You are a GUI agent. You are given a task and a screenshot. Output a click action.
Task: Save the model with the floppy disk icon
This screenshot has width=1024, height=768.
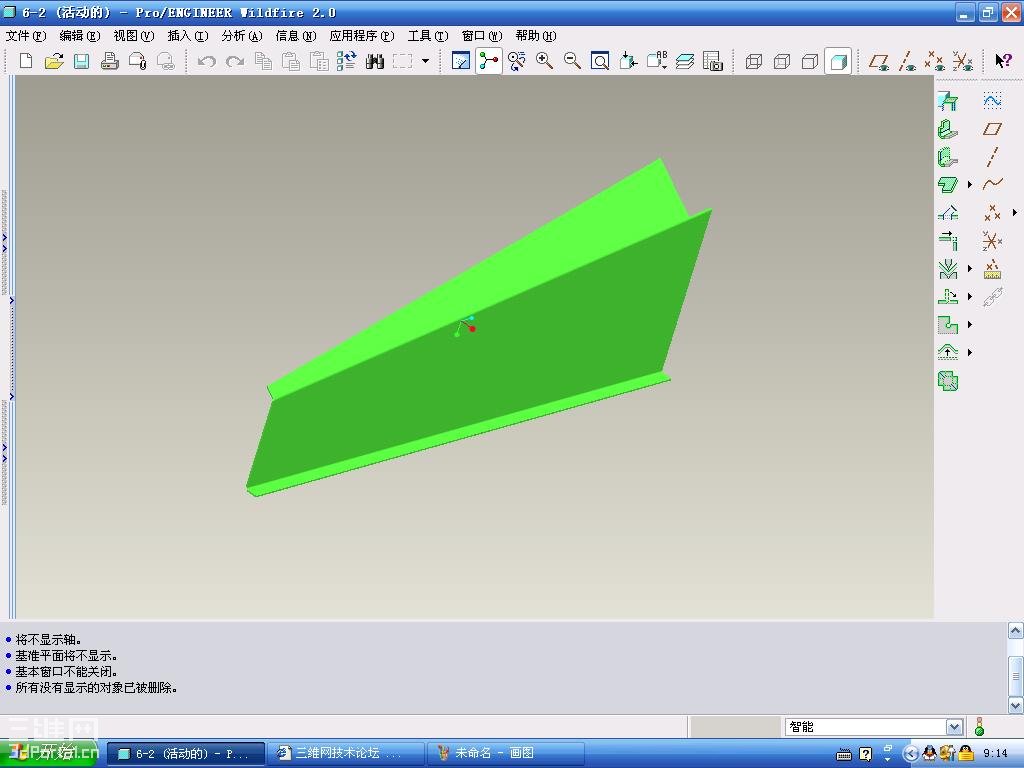click(82, 61)
